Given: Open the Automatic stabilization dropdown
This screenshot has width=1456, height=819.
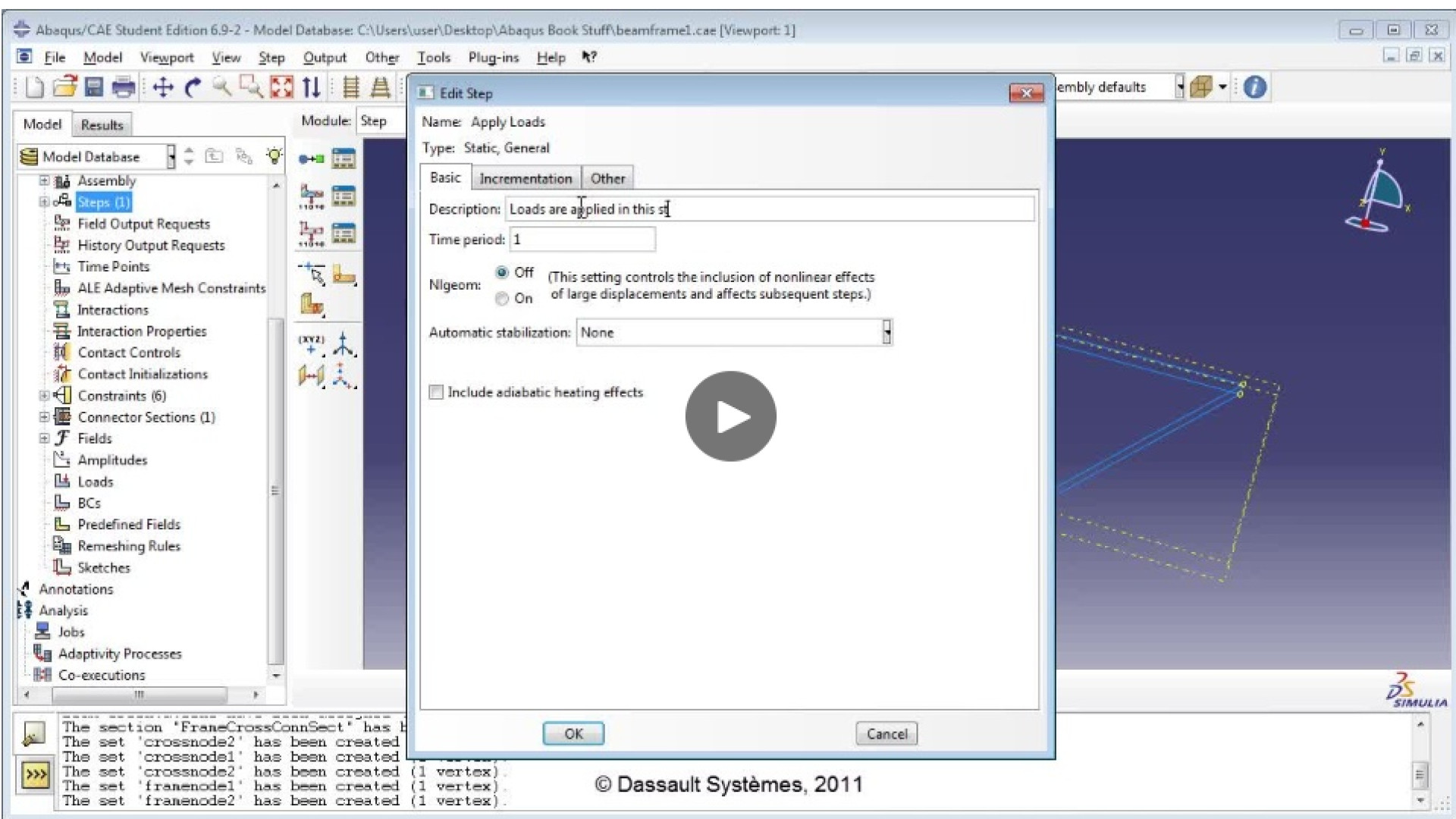Looking at the screenshot, I should coord(886,332).
